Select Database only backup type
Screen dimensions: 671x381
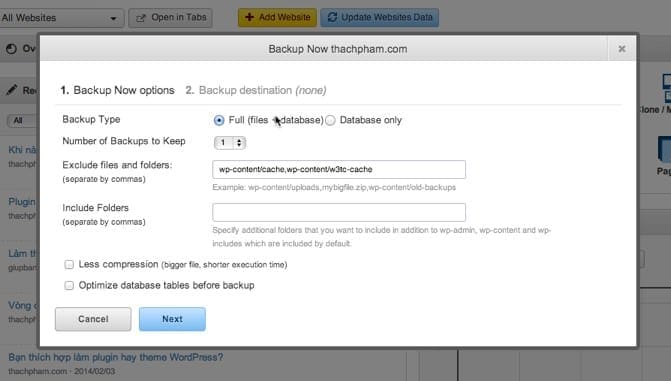tap(330, 120)
